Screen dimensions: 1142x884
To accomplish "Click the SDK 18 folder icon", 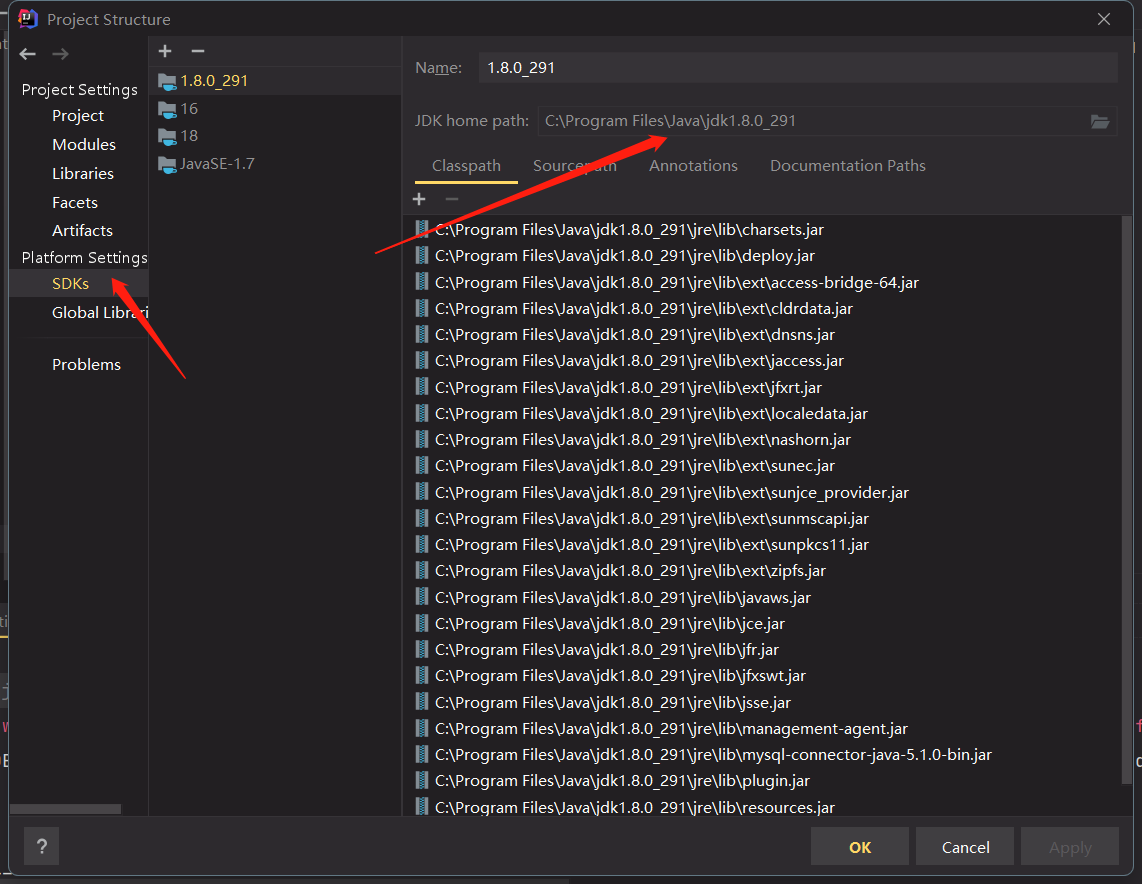I will [168, 136].
